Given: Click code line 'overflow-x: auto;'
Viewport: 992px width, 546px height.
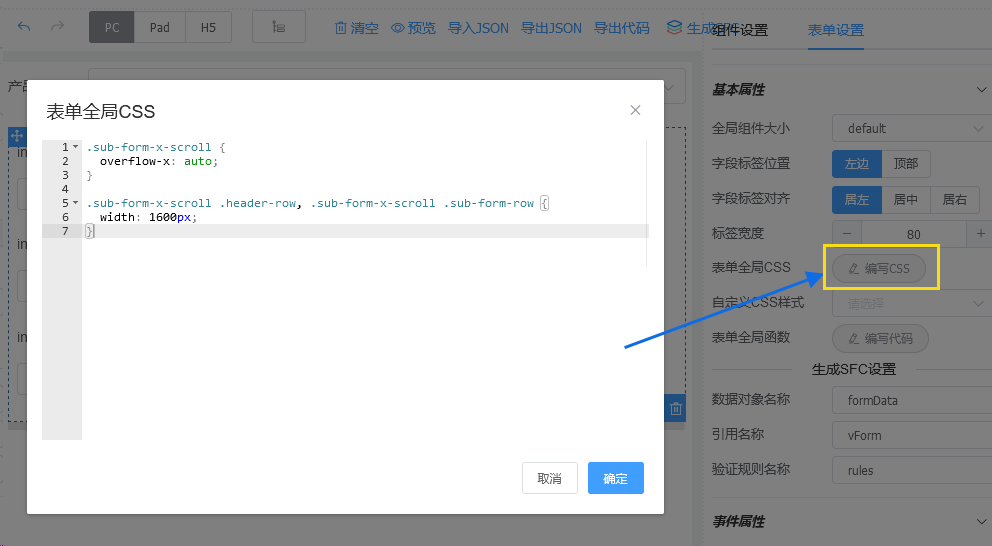Looking at the screenshot, I should coord(159,161).
